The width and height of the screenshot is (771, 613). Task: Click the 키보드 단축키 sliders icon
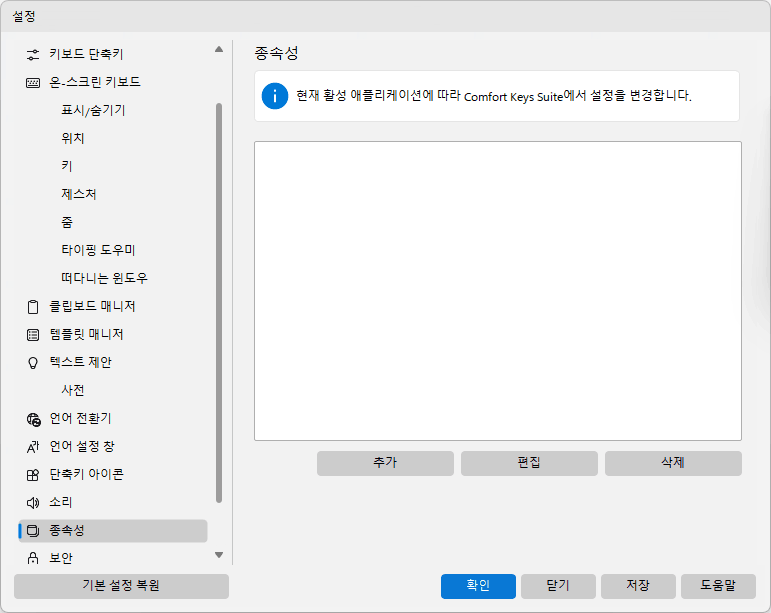click(x=33, y=55)
